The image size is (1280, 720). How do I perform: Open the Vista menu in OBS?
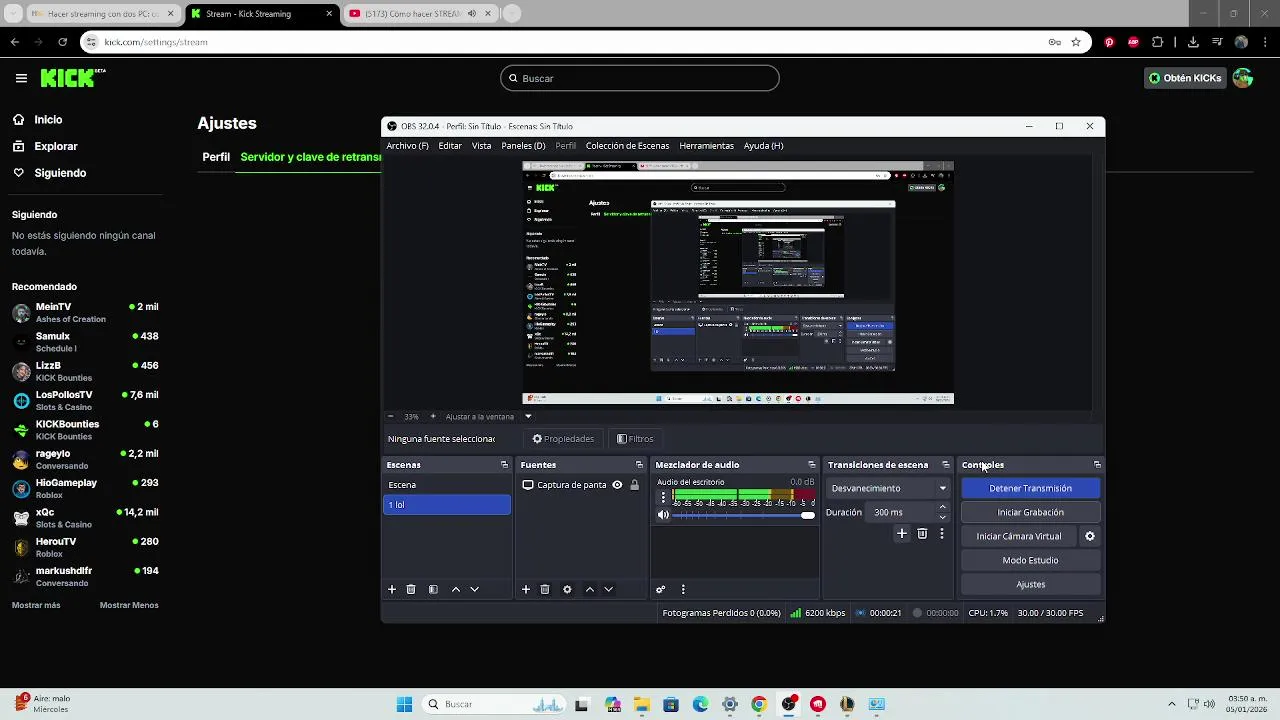[481, 146]
